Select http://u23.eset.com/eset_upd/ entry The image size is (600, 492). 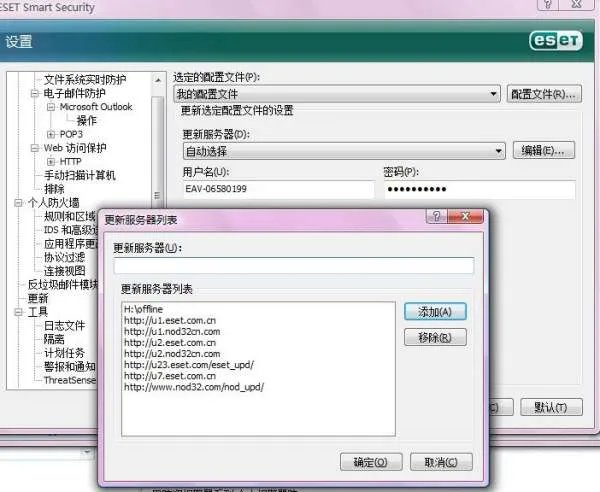(189, 365)
